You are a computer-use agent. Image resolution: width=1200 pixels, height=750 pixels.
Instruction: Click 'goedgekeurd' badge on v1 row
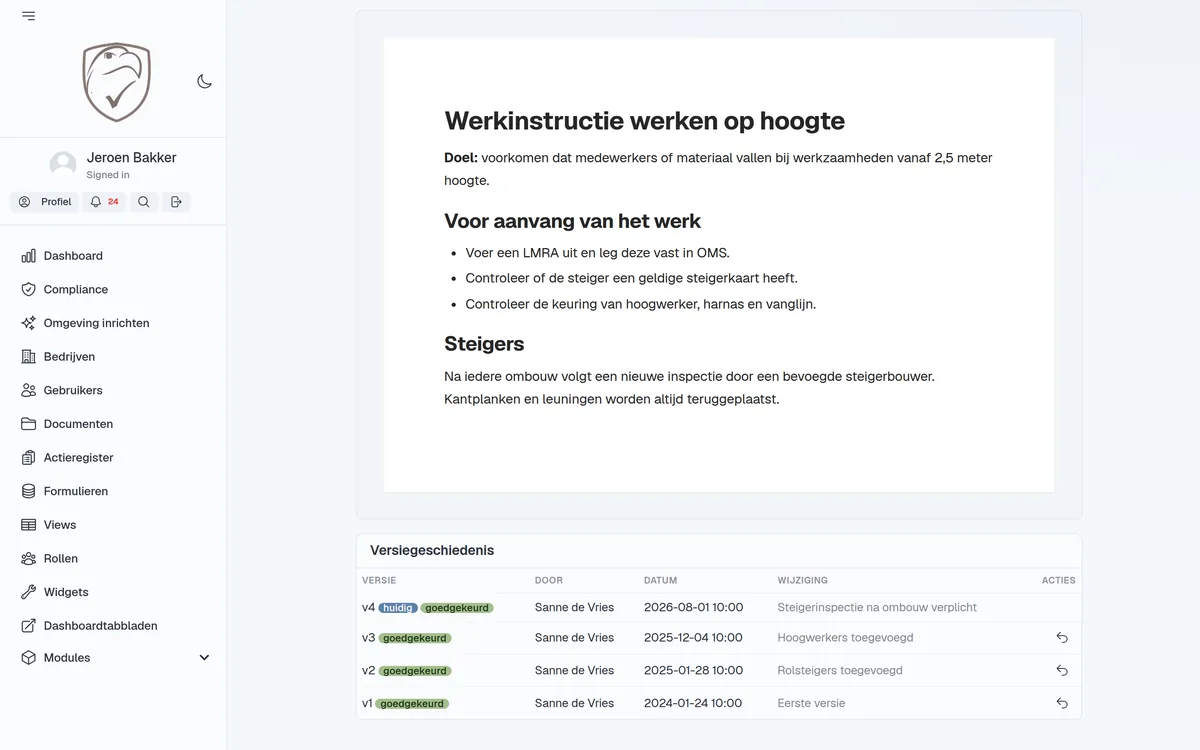[412, 704]
